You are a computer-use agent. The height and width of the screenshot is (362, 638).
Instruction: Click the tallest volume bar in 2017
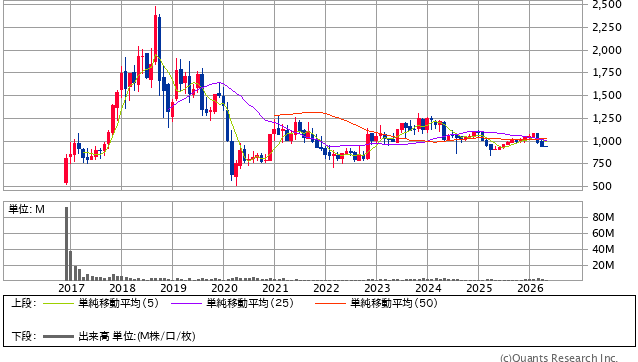(x=67, y=244)
